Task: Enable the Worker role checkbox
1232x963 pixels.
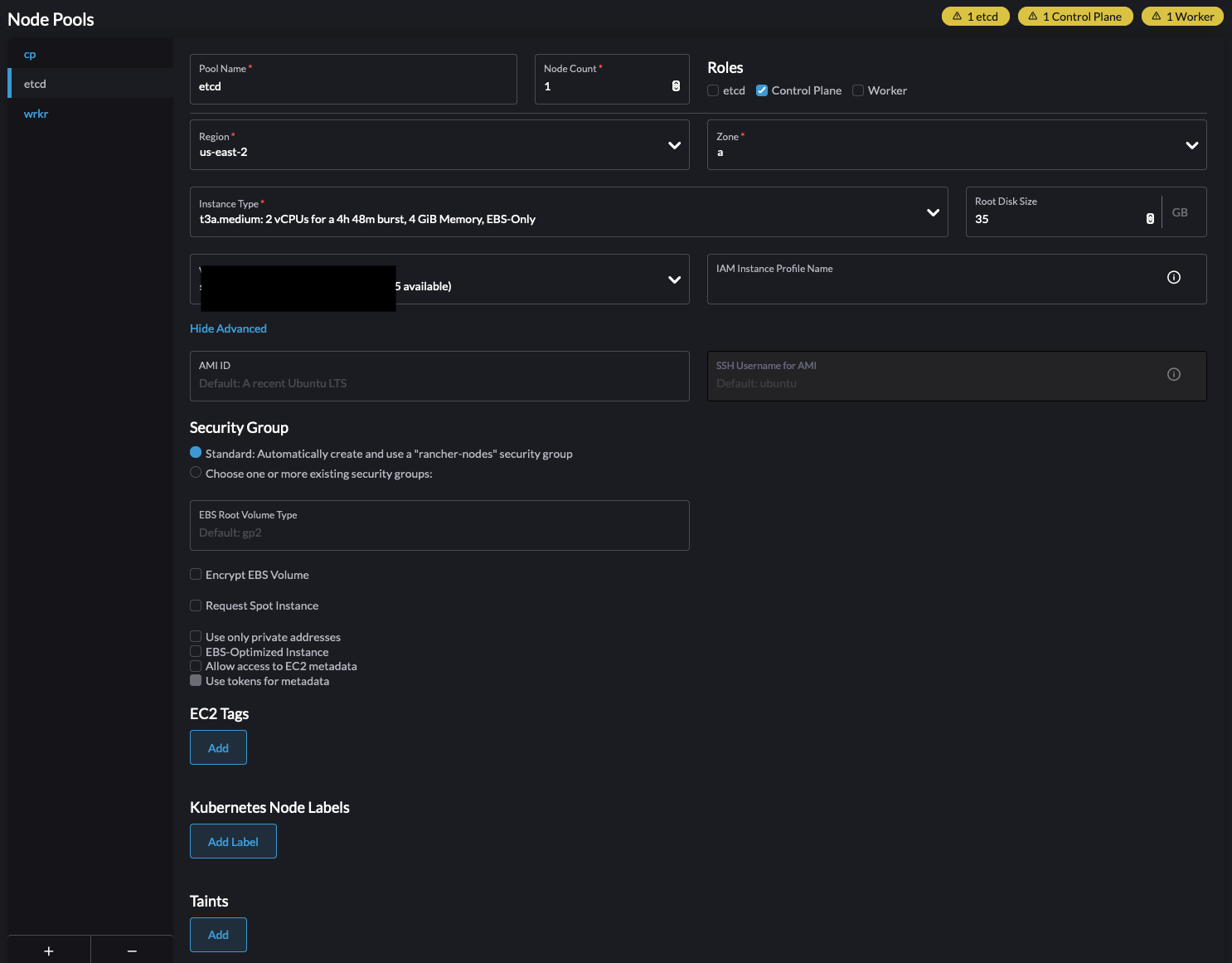Action: click(857, 90)
